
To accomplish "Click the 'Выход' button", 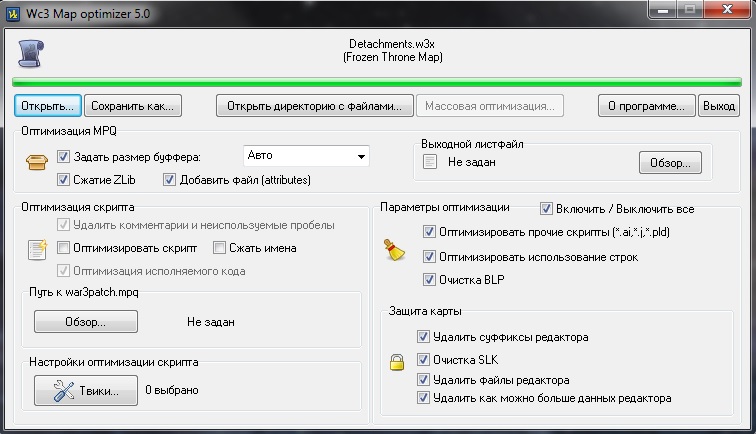I will 719,106.
